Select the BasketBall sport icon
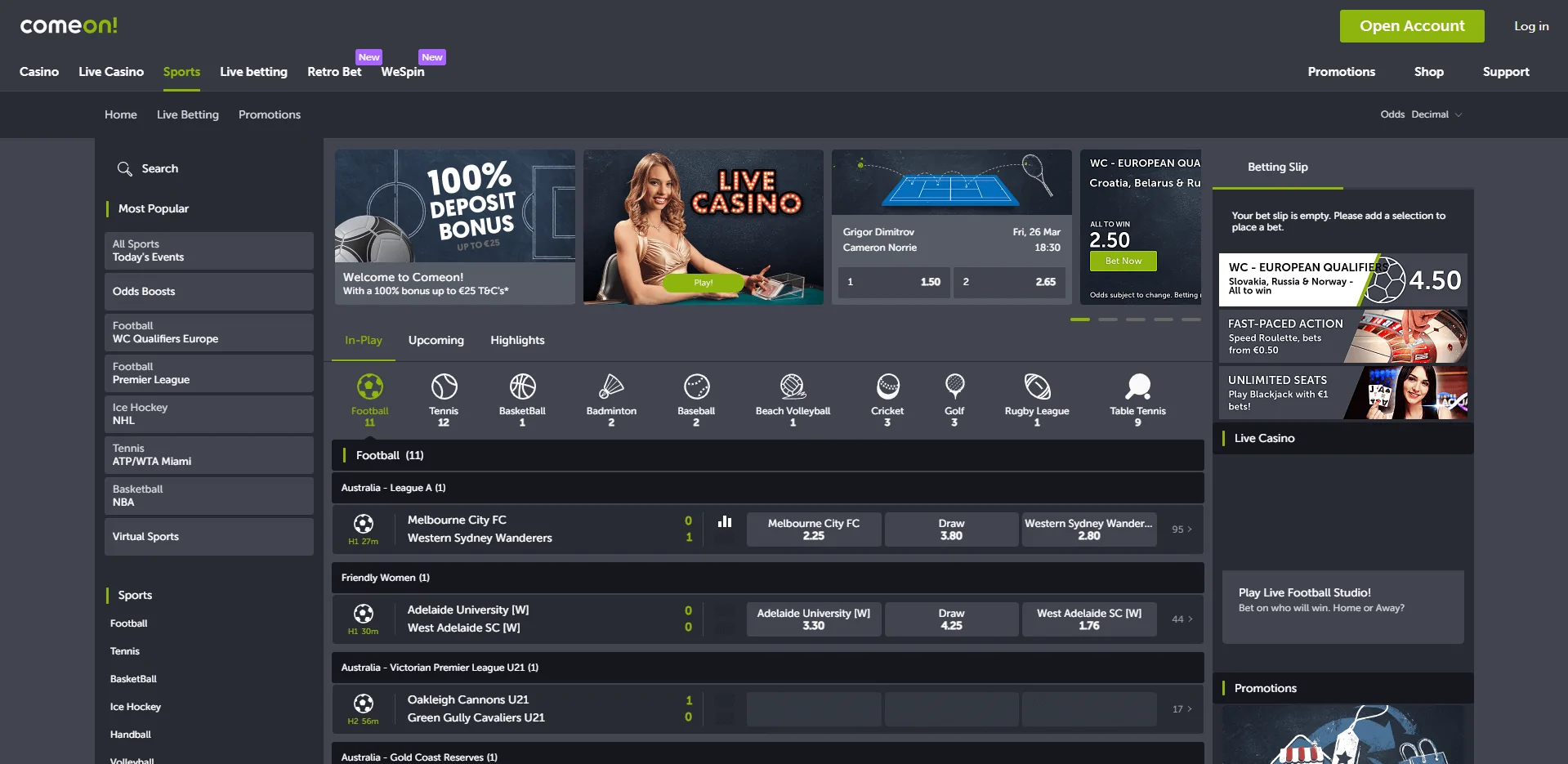Screen dimensions: 1568x764 pyautogui.click(x=522, y=387)
